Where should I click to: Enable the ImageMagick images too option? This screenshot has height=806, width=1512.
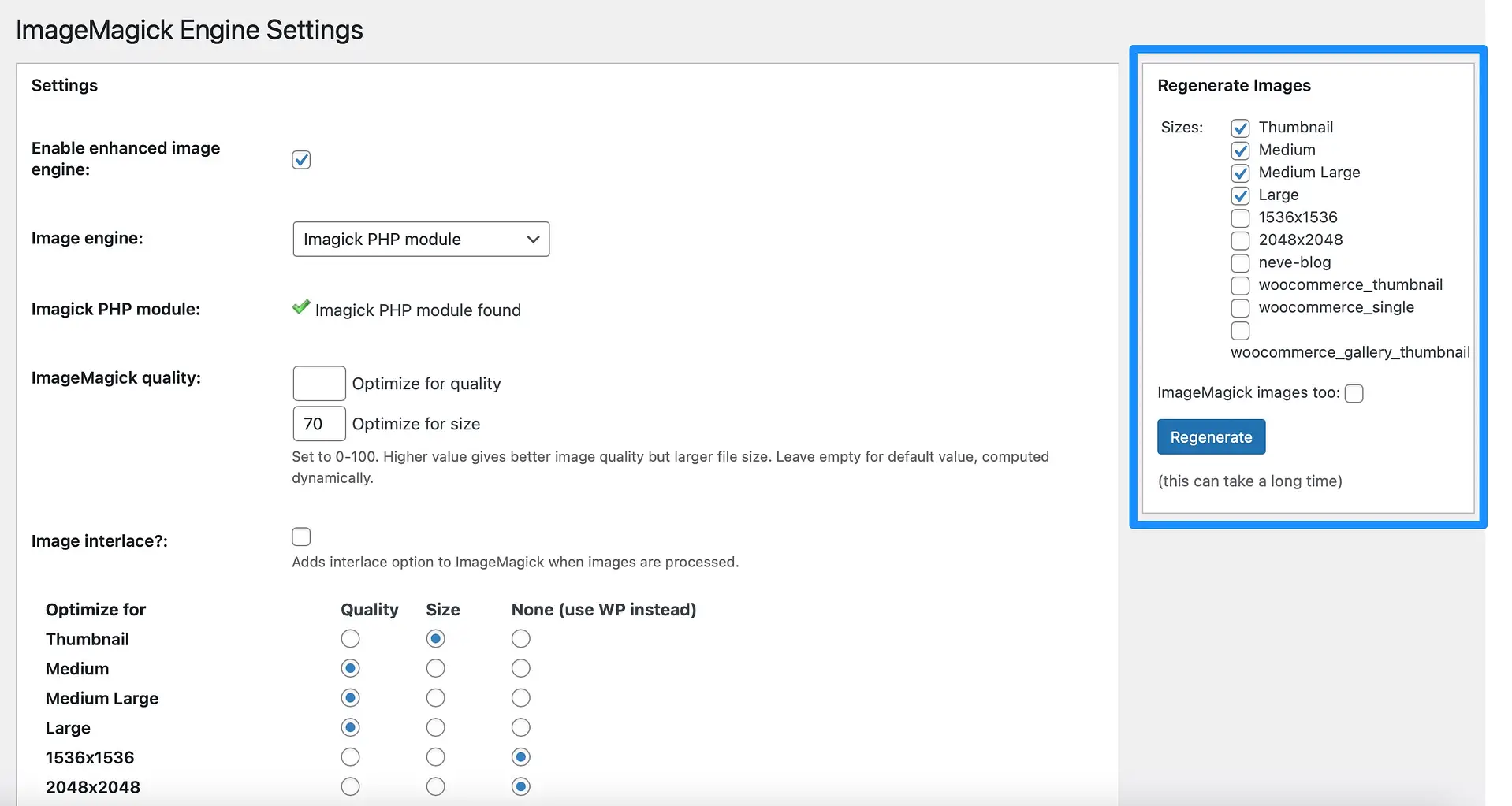pyautogui.click(x=1355, y=392)
